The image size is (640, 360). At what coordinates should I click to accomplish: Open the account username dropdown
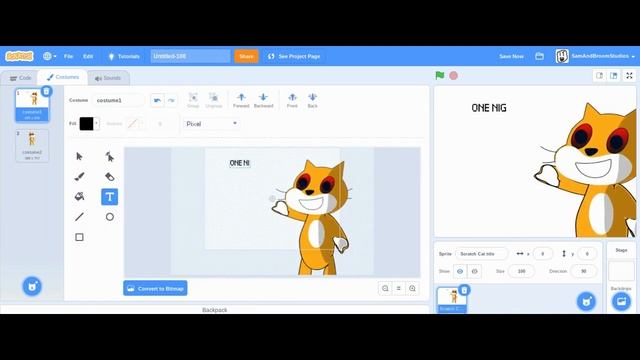595,56
